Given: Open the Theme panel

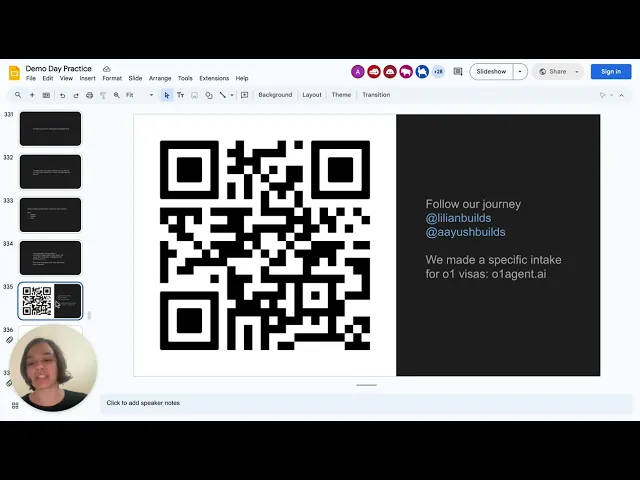Looking at the screenshot, I should (x=341, y=95).
